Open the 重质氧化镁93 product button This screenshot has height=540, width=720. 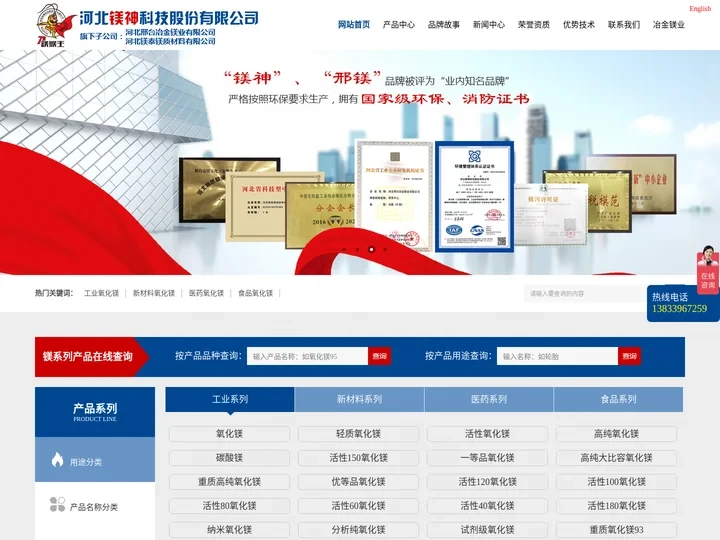tap(616, 529)
